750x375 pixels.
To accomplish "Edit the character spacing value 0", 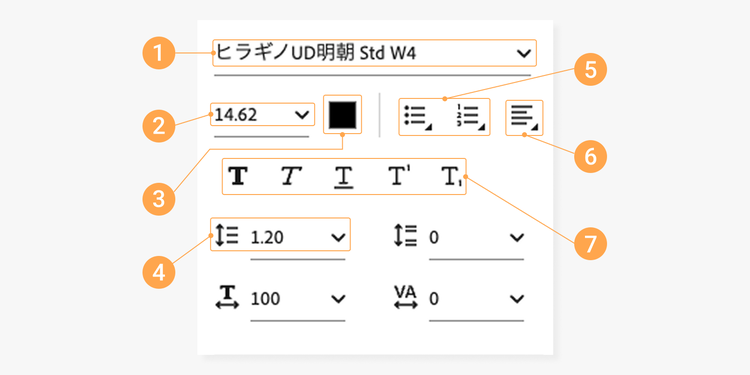I will coord(434,299).
